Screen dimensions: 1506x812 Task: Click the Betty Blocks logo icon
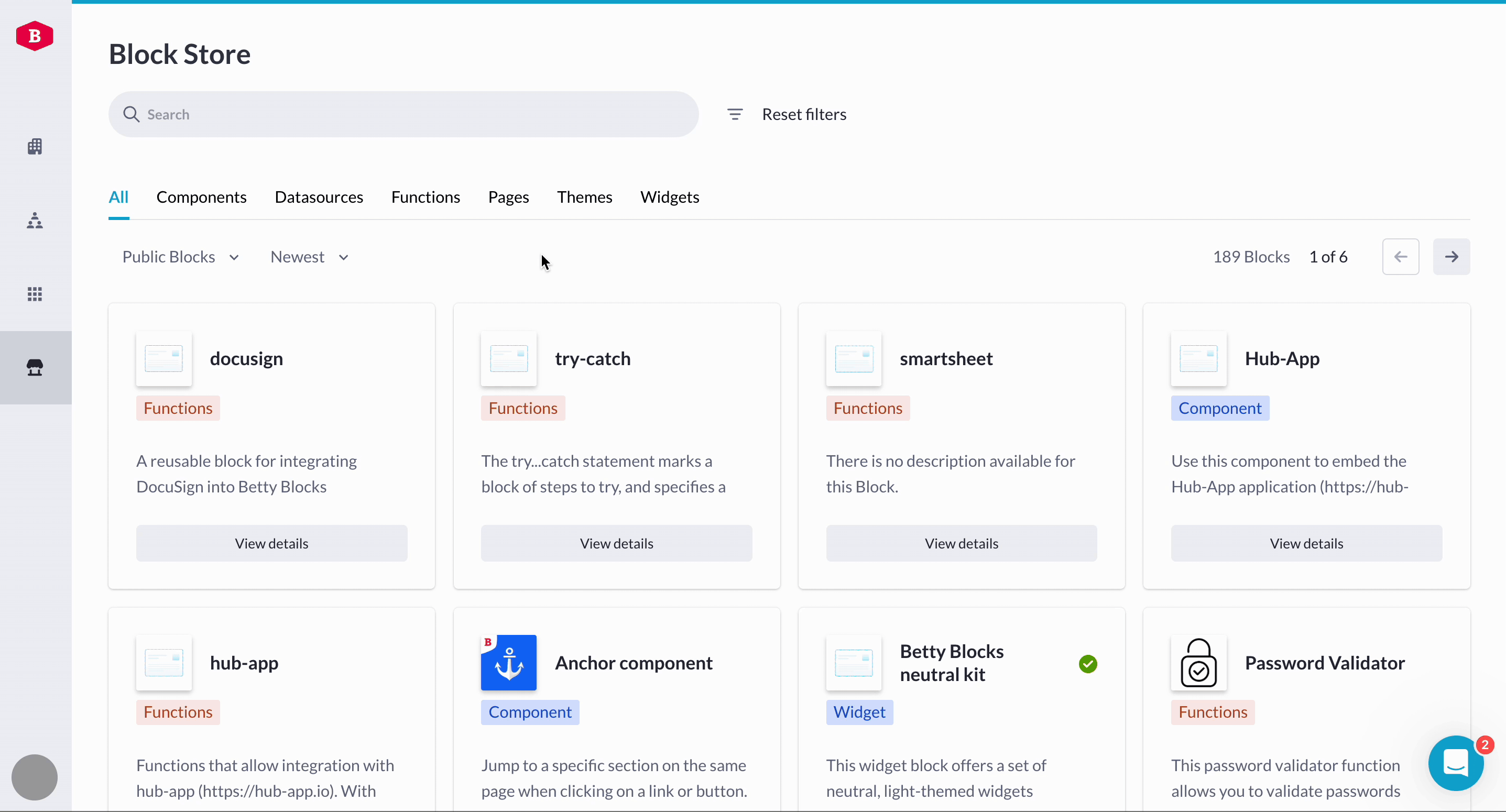(x=35, y=36)
